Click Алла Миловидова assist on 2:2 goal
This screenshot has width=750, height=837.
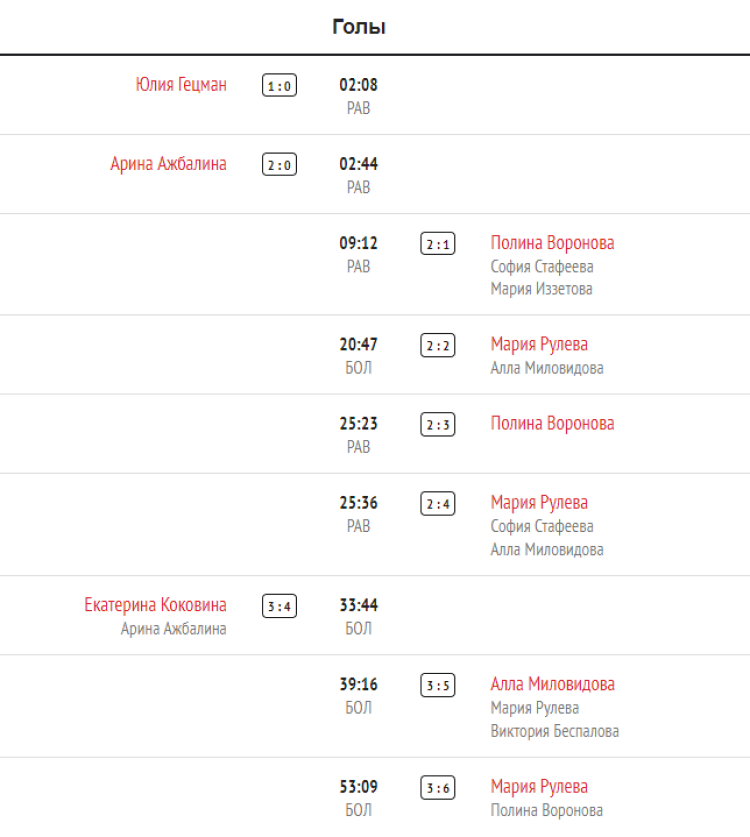pyautogui.click(x=546, y=368)
